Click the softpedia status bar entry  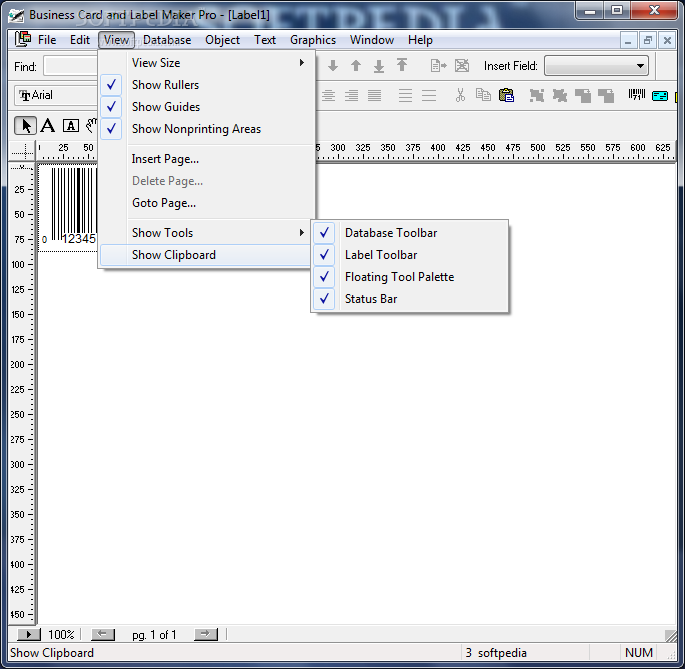(502, 653)
